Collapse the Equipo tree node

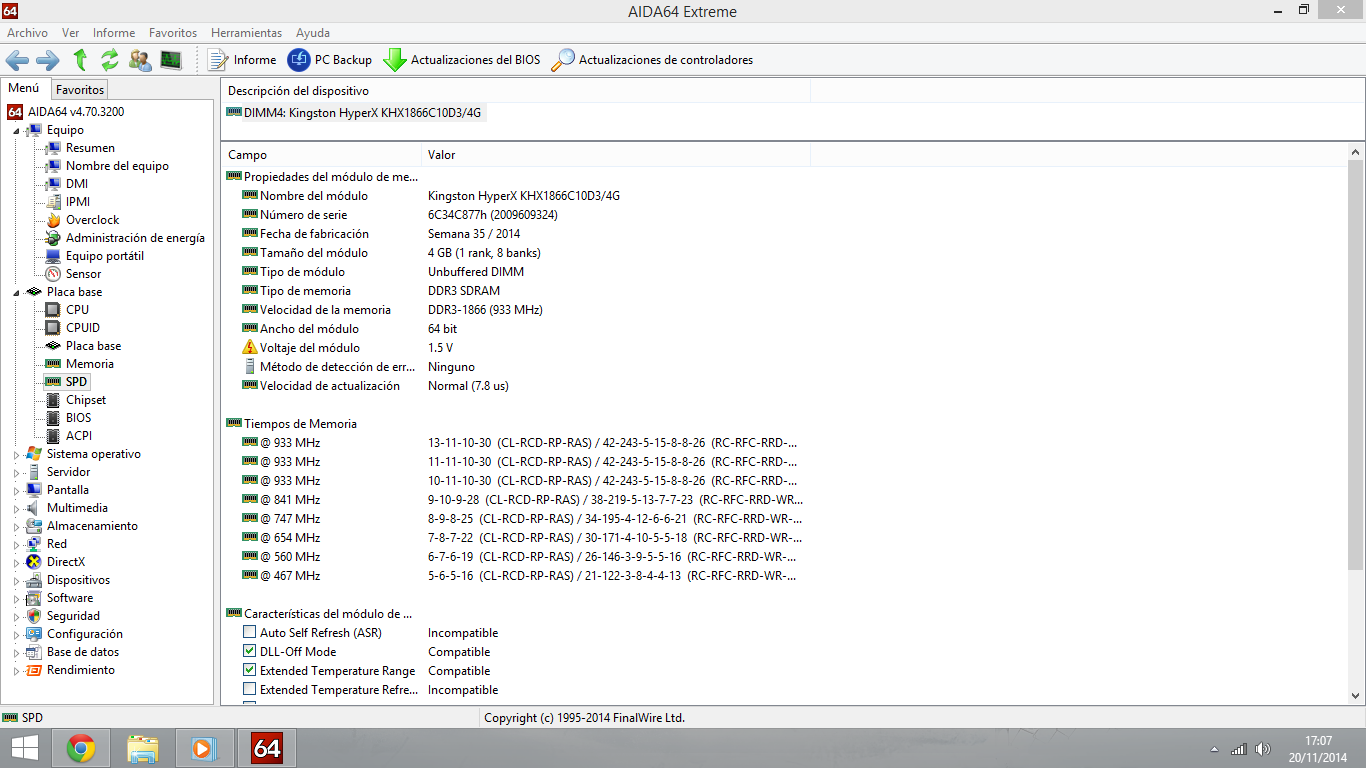17,131
